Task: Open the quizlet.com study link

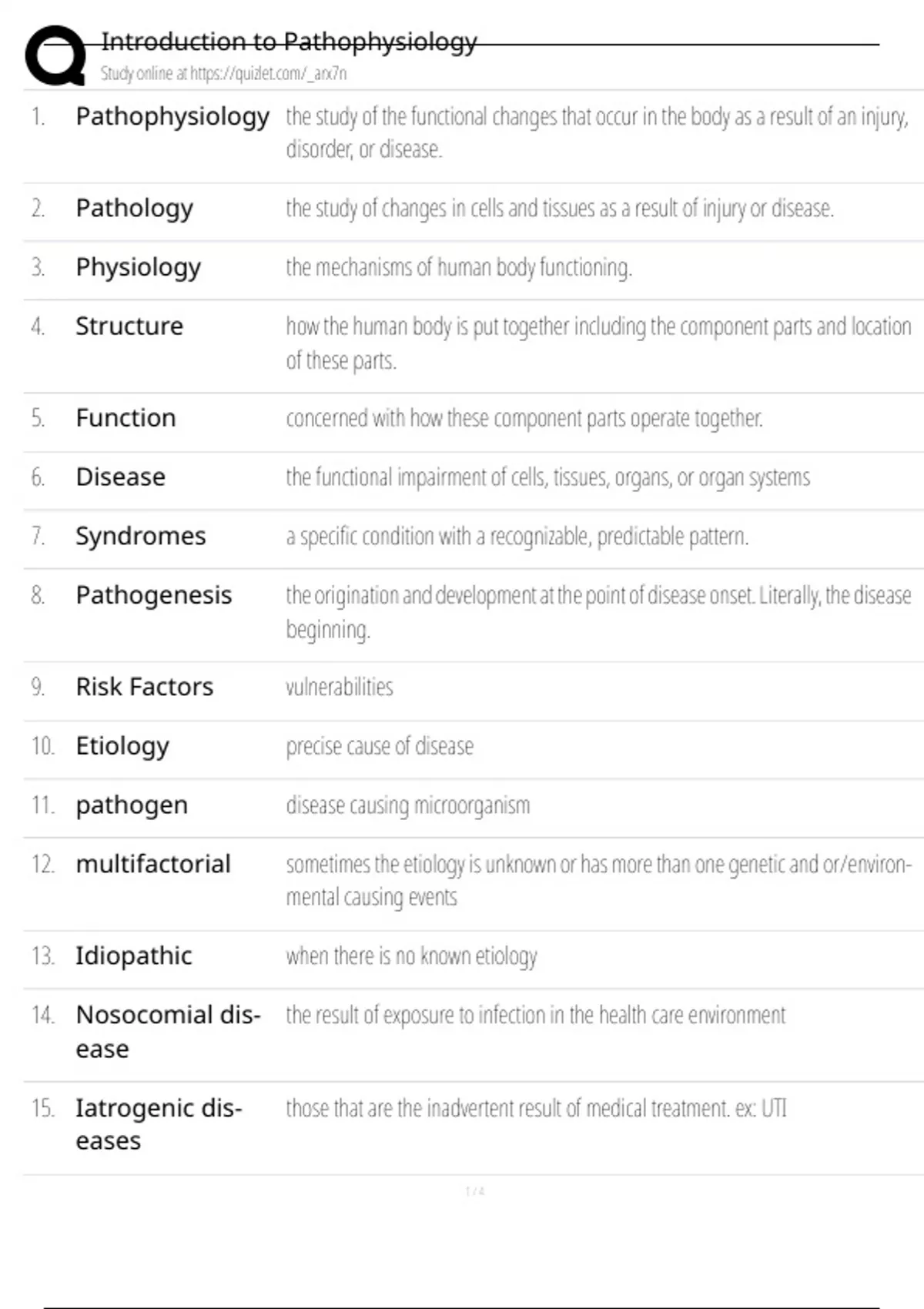Action: [x=223, y=74]
